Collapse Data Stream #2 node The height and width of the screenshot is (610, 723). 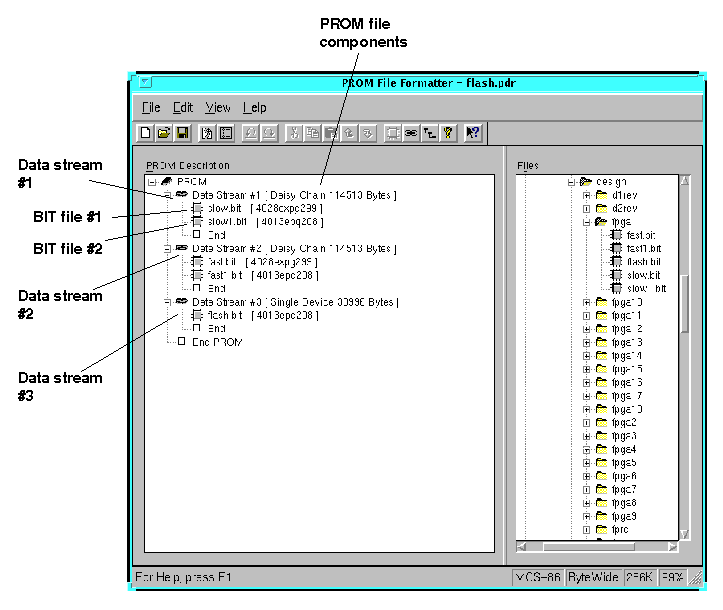[x=168, y=249]
